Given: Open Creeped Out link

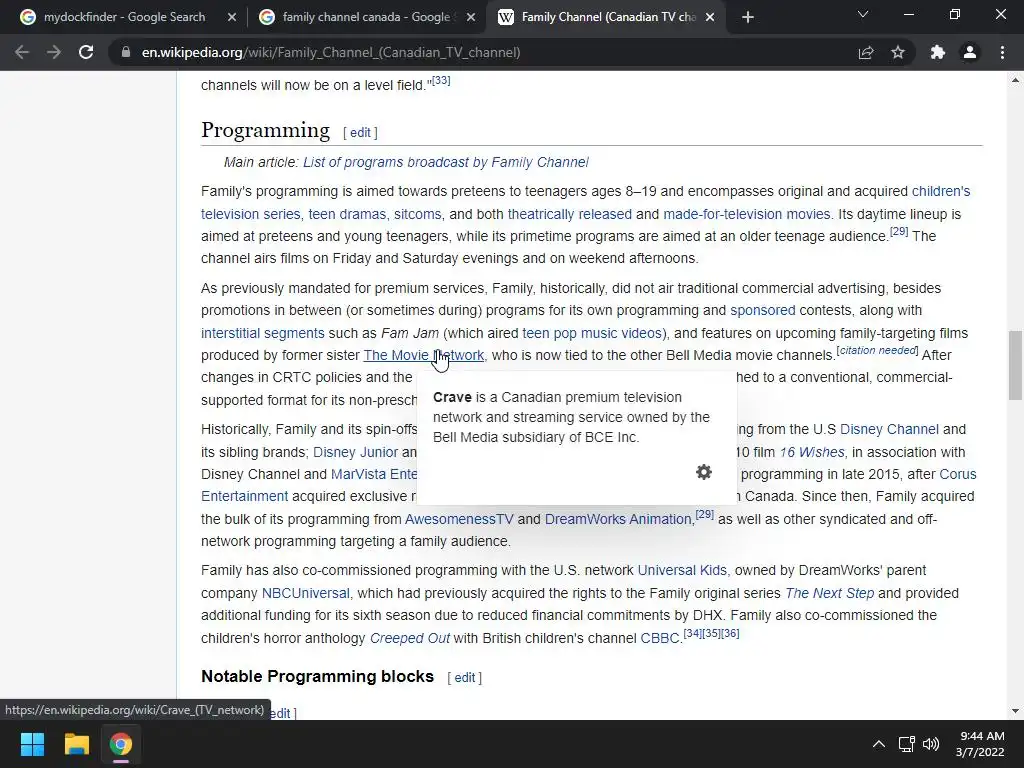Looking at the screenshot, I should [x=409, y=639].
